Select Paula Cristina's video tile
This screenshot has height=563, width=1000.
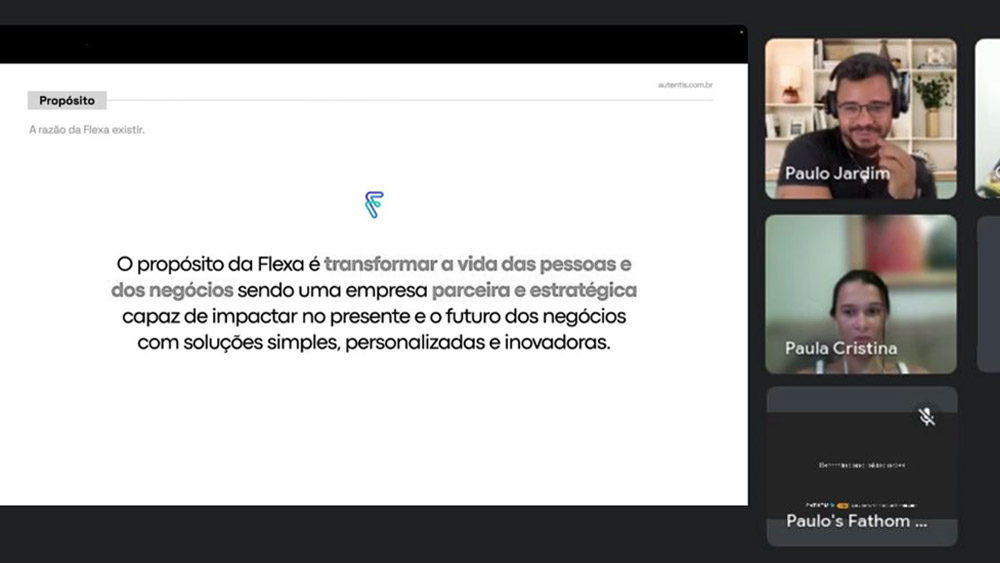click(x=861, y=294)
